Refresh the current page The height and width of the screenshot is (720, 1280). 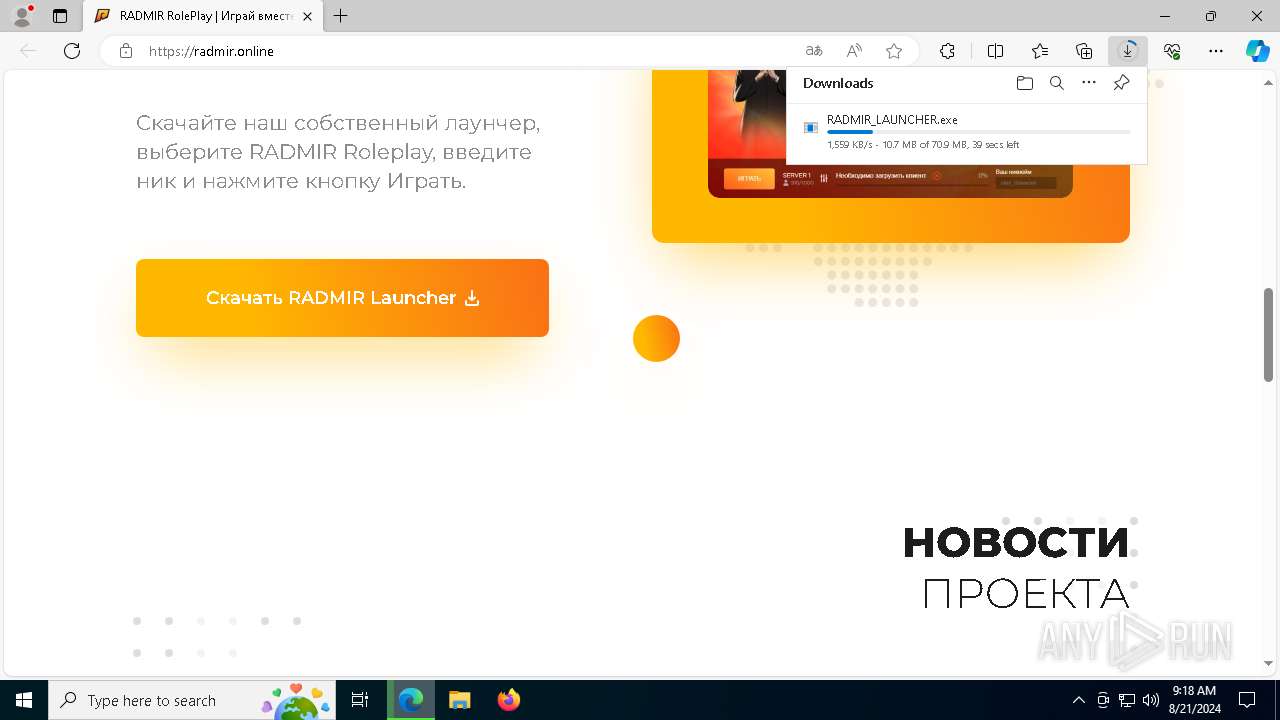[x=72, y=51]
